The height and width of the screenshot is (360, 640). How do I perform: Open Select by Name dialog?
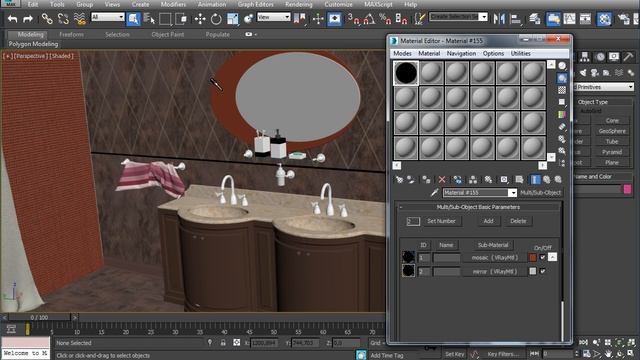(149, 19)
